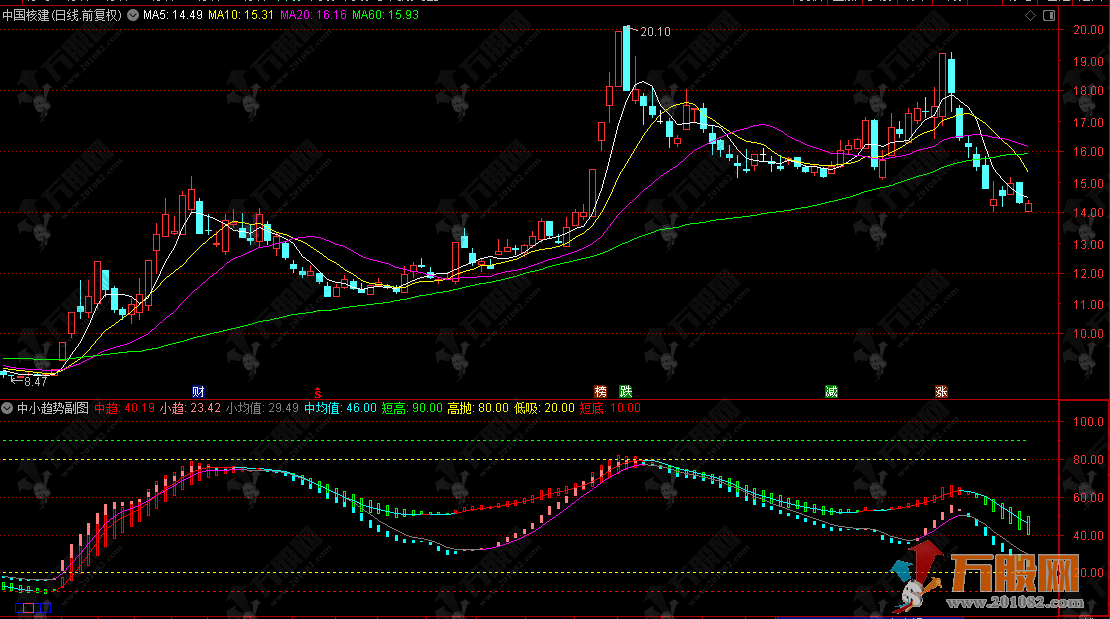Image resolution: width=1110 pixels, height=619 pixels.
Task: Click the 8.47 low price label
Action: click(x=33, y=381)
